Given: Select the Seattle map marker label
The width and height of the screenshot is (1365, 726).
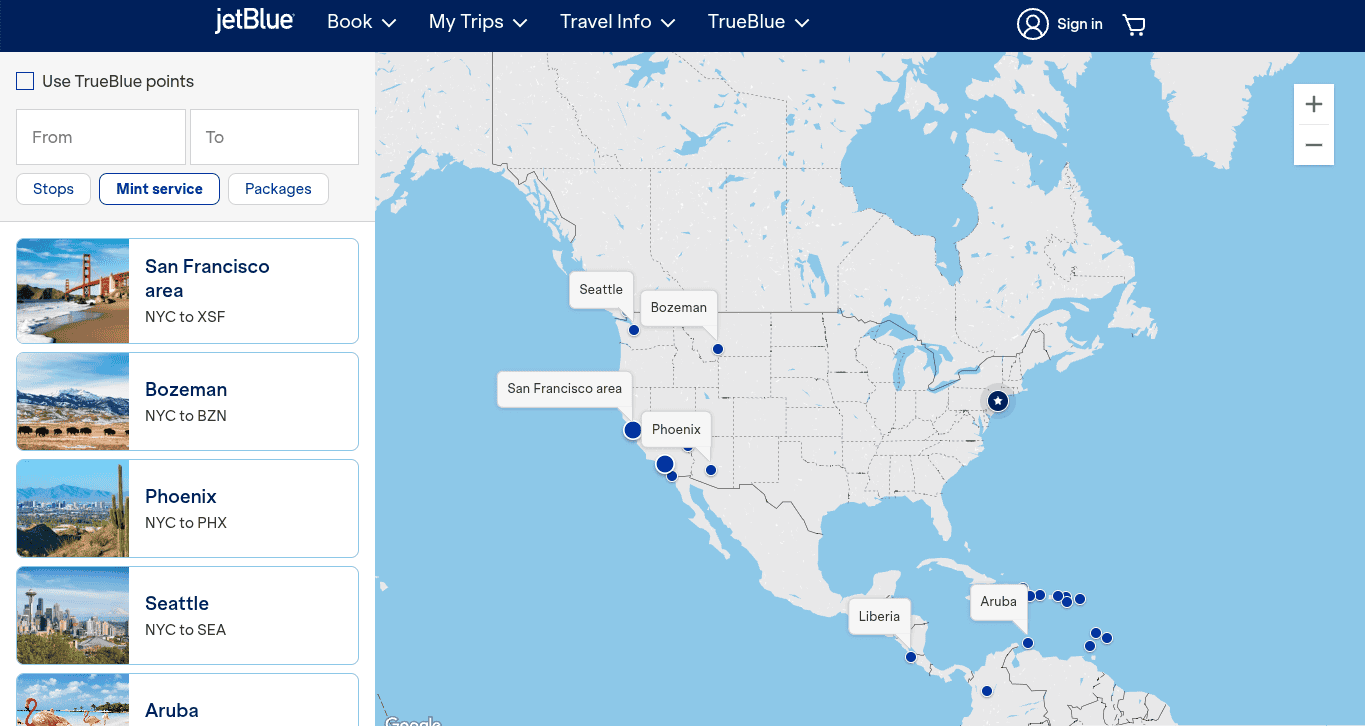Looking at the screenshot, I should pyautogui.click(x=601, y=290).
